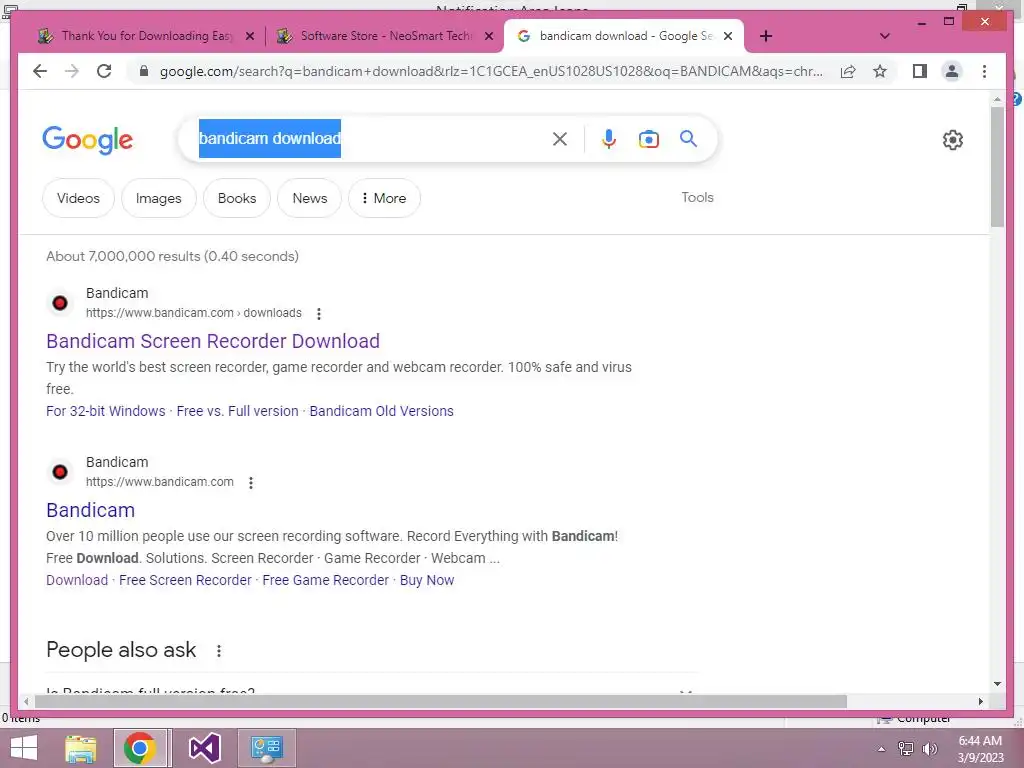Start voice search with the microphone
1024x768 pixels.
click(x=609, y=138)
